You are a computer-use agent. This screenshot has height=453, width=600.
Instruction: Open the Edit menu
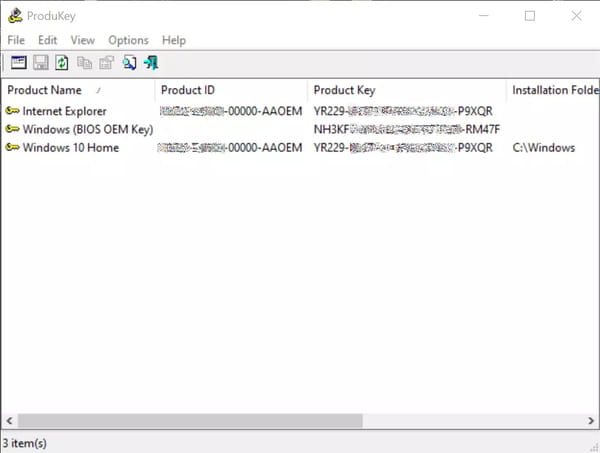(x=47, y=40)
